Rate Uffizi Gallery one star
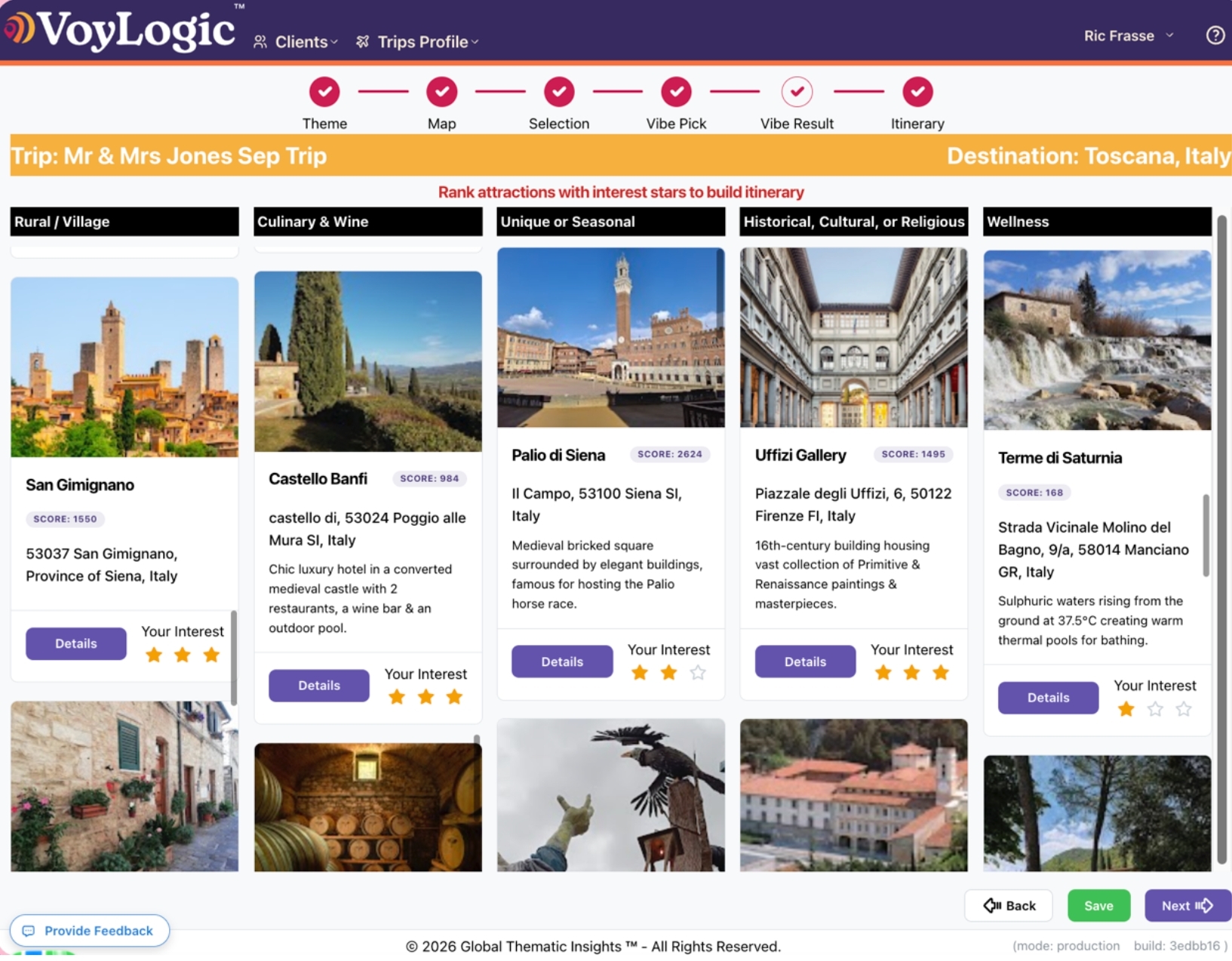Viewport: 1232px width, 961px height. (883, 673)
